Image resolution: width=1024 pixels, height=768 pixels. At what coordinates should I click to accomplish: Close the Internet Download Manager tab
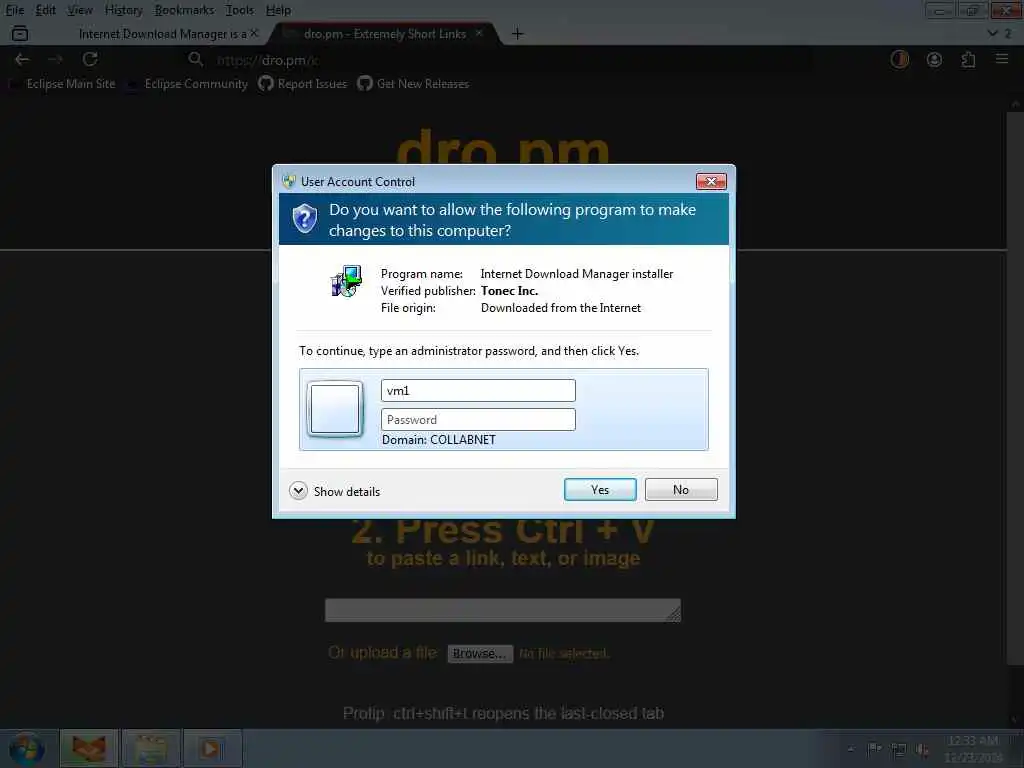pos(254,33)
